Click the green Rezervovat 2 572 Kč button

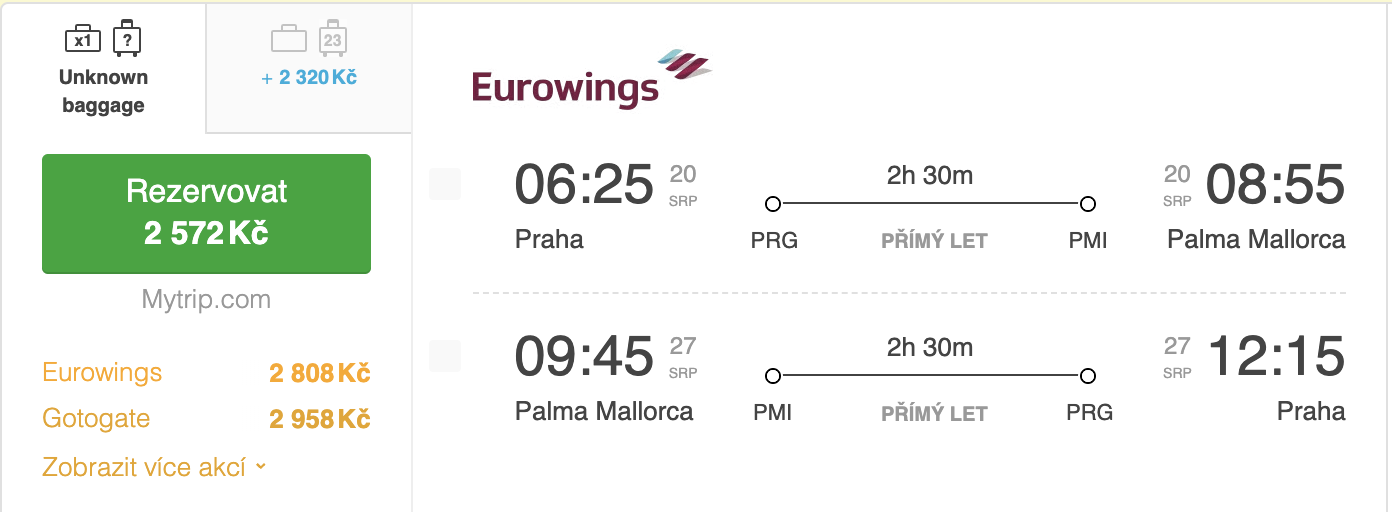pos(206,213)
